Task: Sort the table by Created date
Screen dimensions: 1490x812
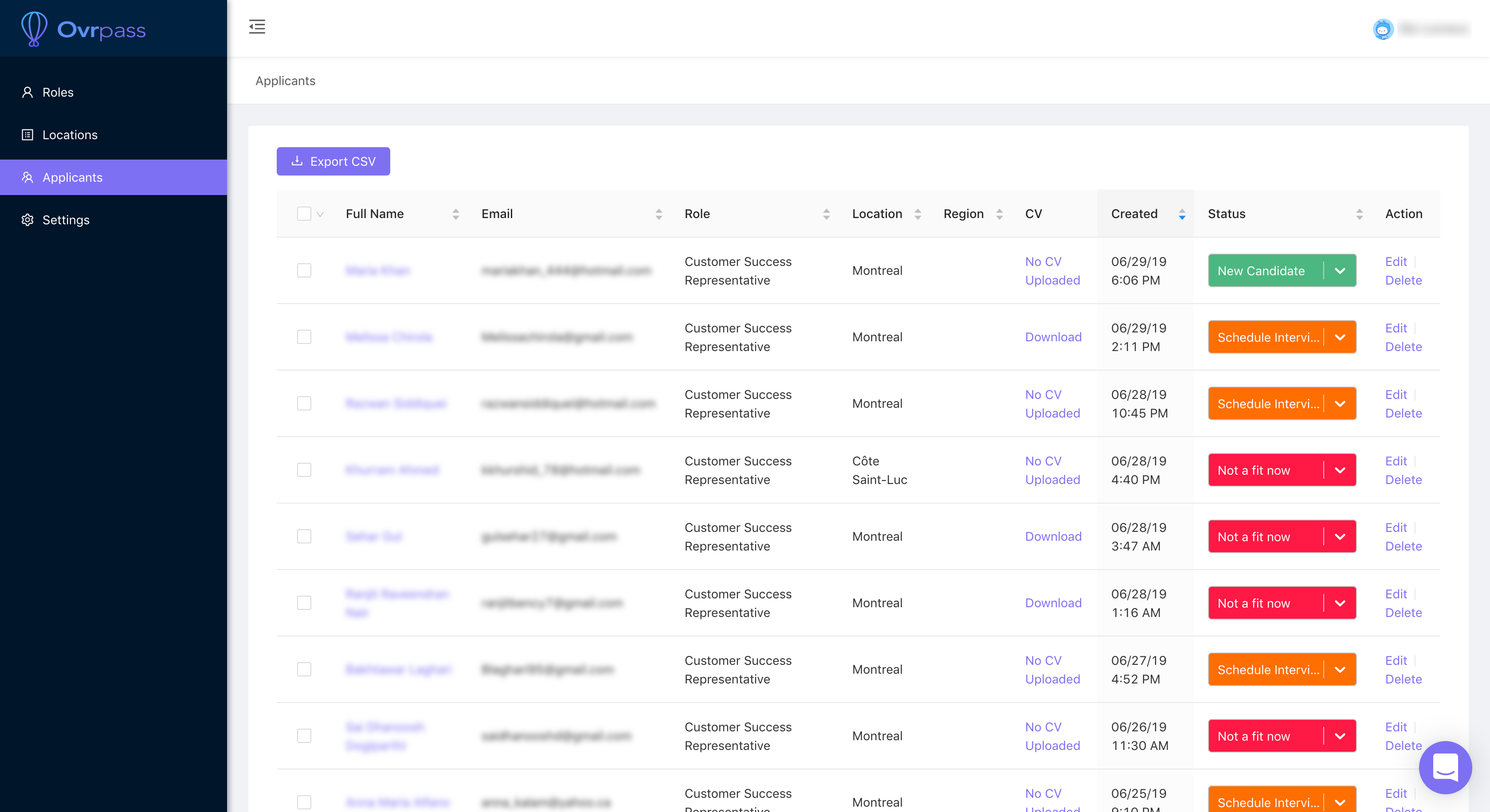Action: [1182, 215]
